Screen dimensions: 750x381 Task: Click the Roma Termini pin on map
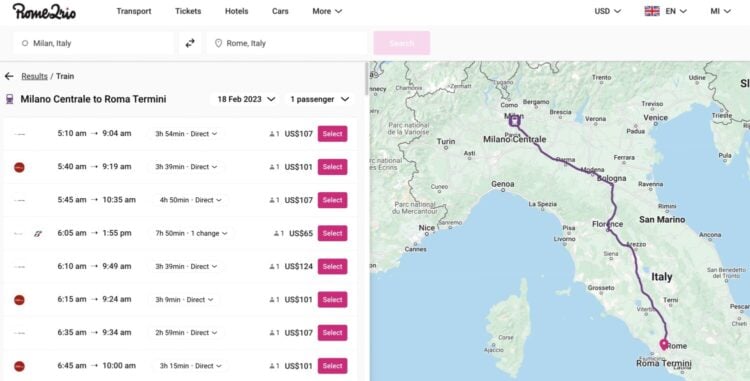point(663,344)
